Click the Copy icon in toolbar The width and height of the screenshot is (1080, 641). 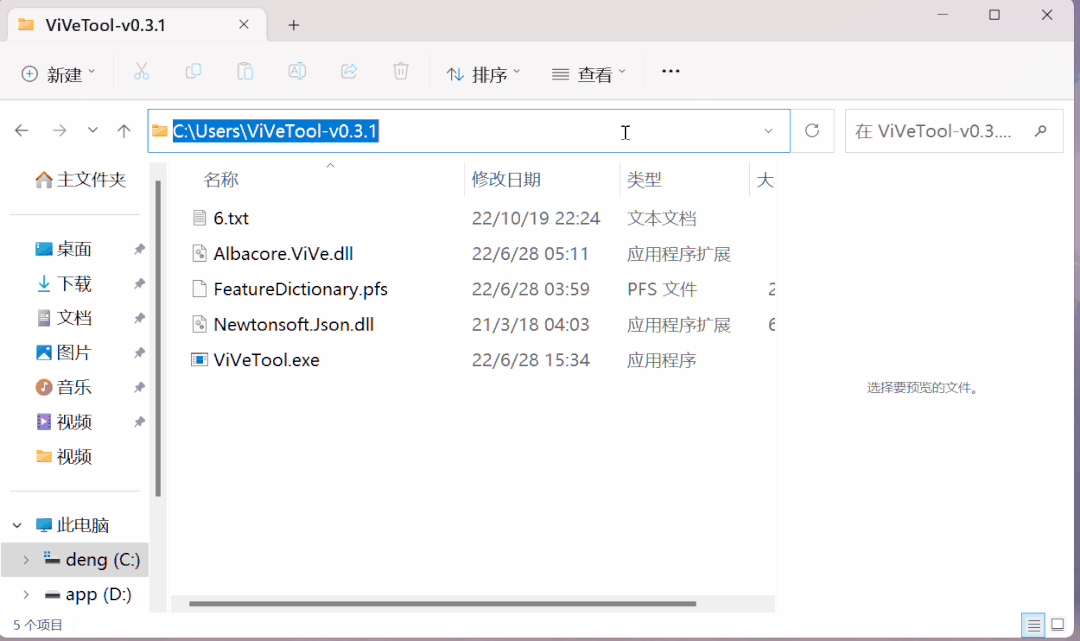pos(194,72)
